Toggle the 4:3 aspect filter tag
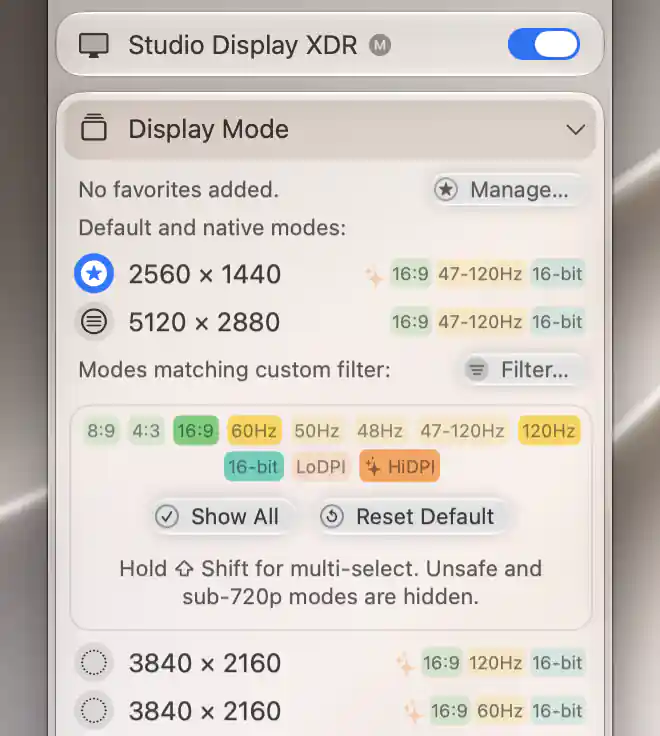The height and width of the screenshot is (736, 660). (x=146, y=430)
